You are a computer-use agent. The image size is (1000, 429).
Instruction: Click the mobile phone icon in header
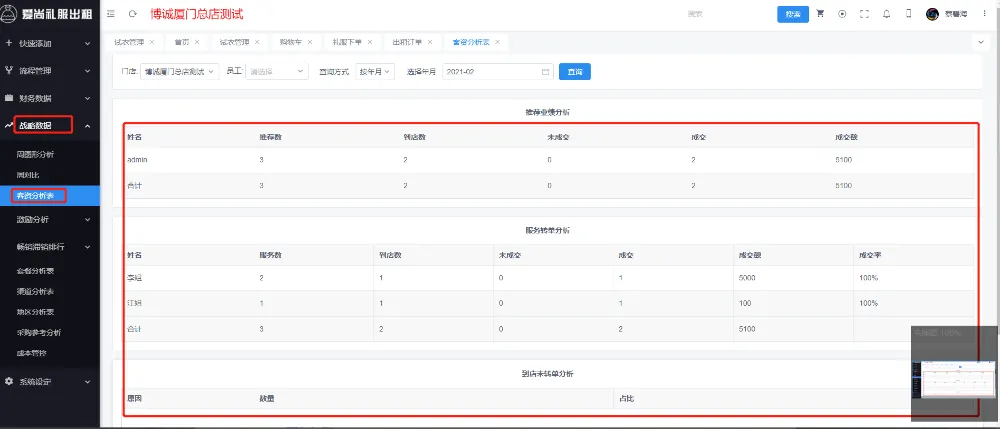click(908, 14)
